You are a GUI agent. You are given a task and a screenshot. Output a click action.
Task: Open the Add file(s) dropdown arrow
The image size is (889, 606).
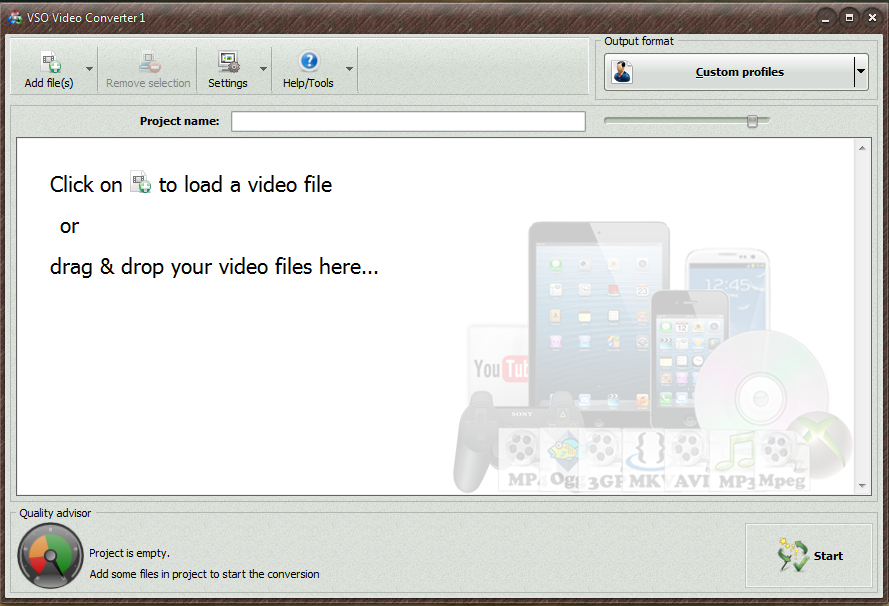click(90, 69)
